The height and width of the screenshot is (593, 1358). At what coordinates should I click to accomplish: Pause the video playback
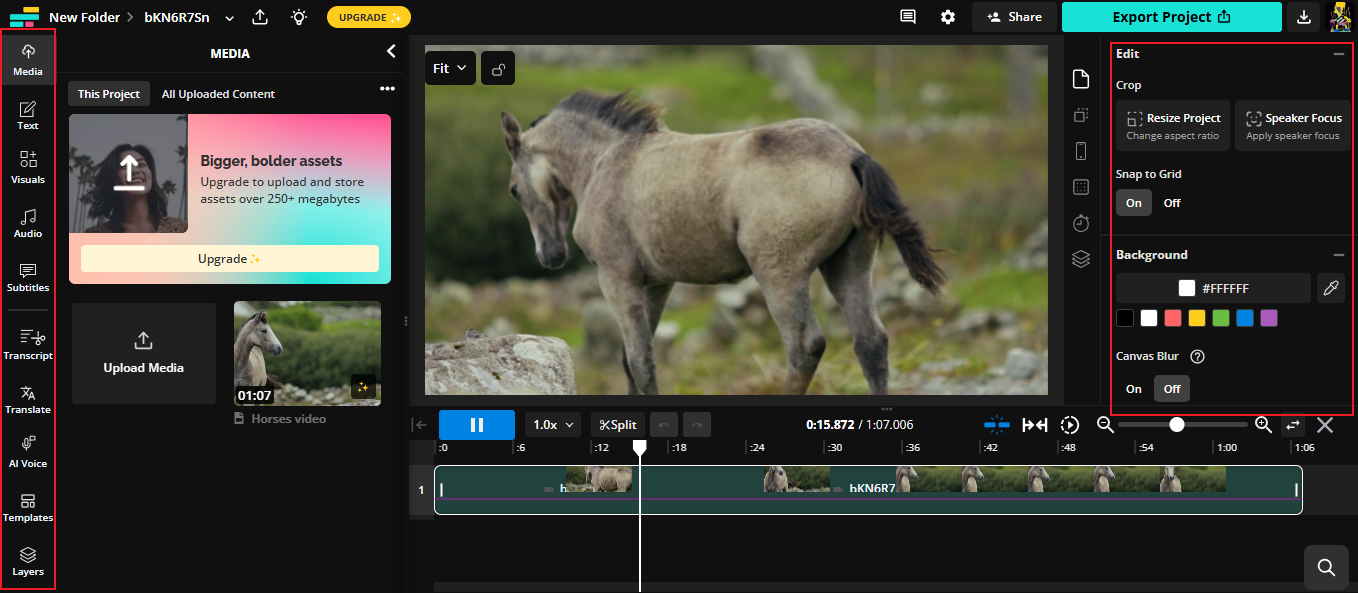click(x=476, y=425)
